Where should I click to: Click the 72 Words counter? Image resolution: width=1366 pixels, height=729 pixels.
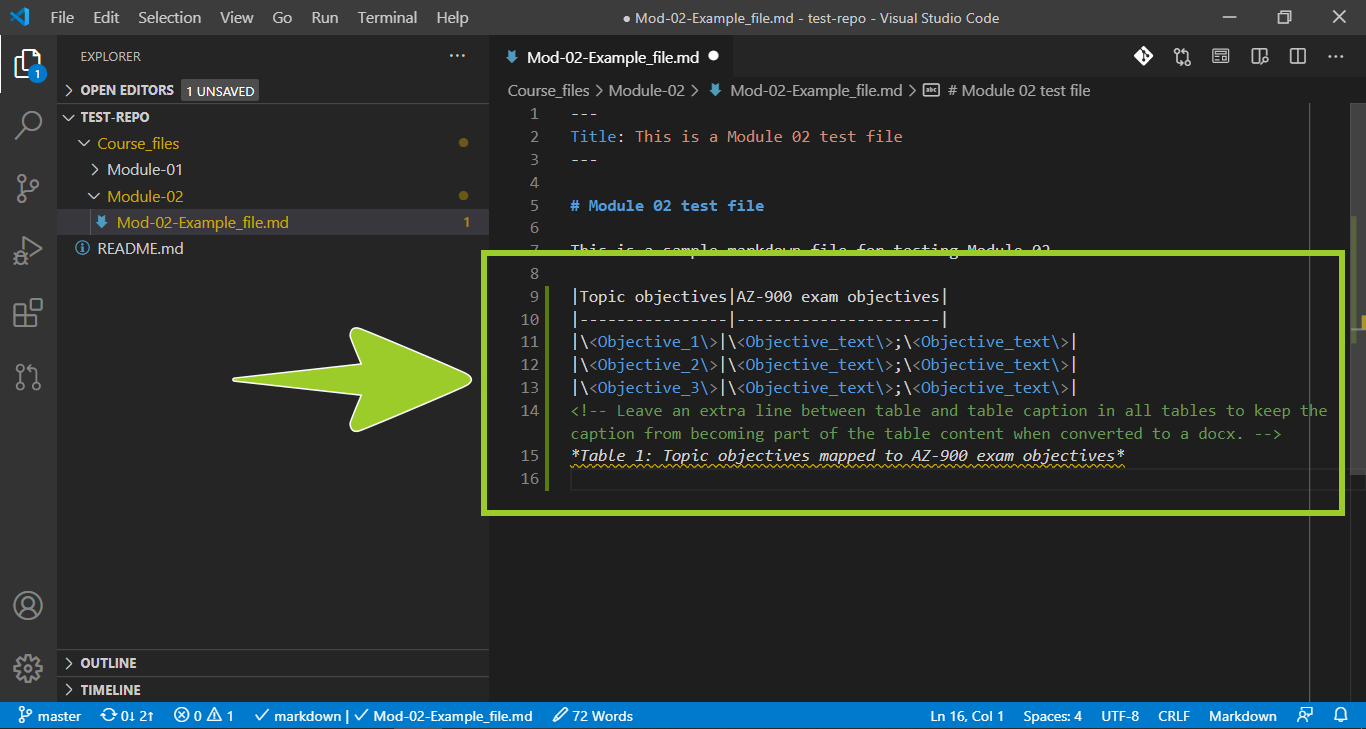tap(592, 715)
